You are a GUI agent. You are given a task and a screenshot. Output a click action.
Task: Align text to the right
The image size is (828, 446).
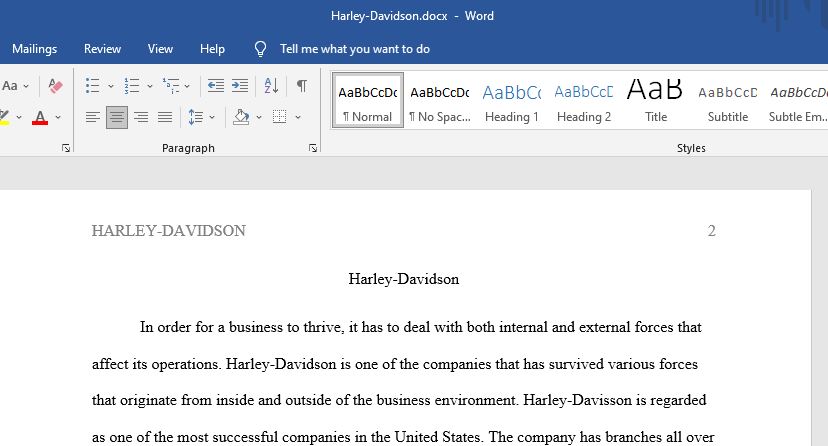[x=140, y=117]
